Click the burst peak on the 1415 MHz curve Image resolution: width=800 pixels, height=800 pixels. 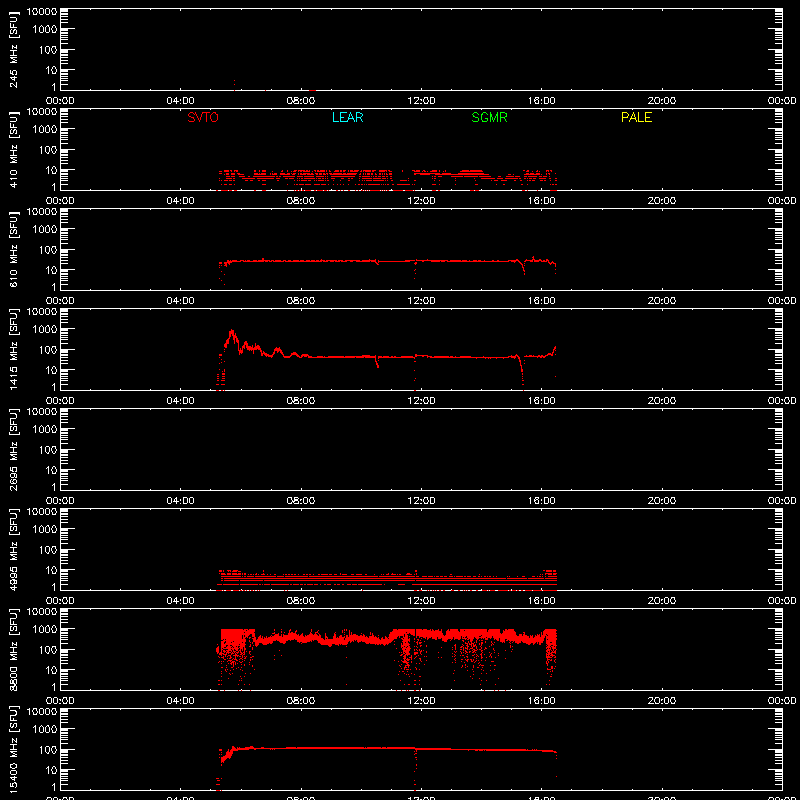[x=232, y=332]
